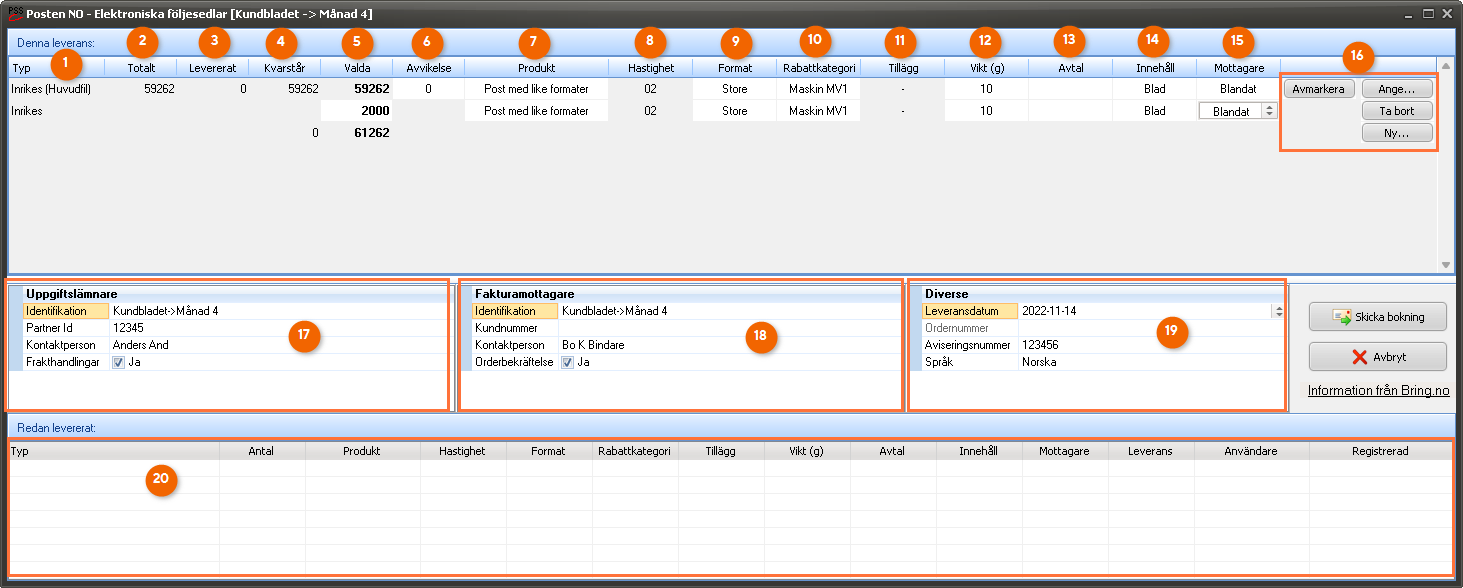Open the Leveransdatum date dropdown arrow
Image resolution: width=1463 pixels, height=588 pixels.
[1277, 311]
